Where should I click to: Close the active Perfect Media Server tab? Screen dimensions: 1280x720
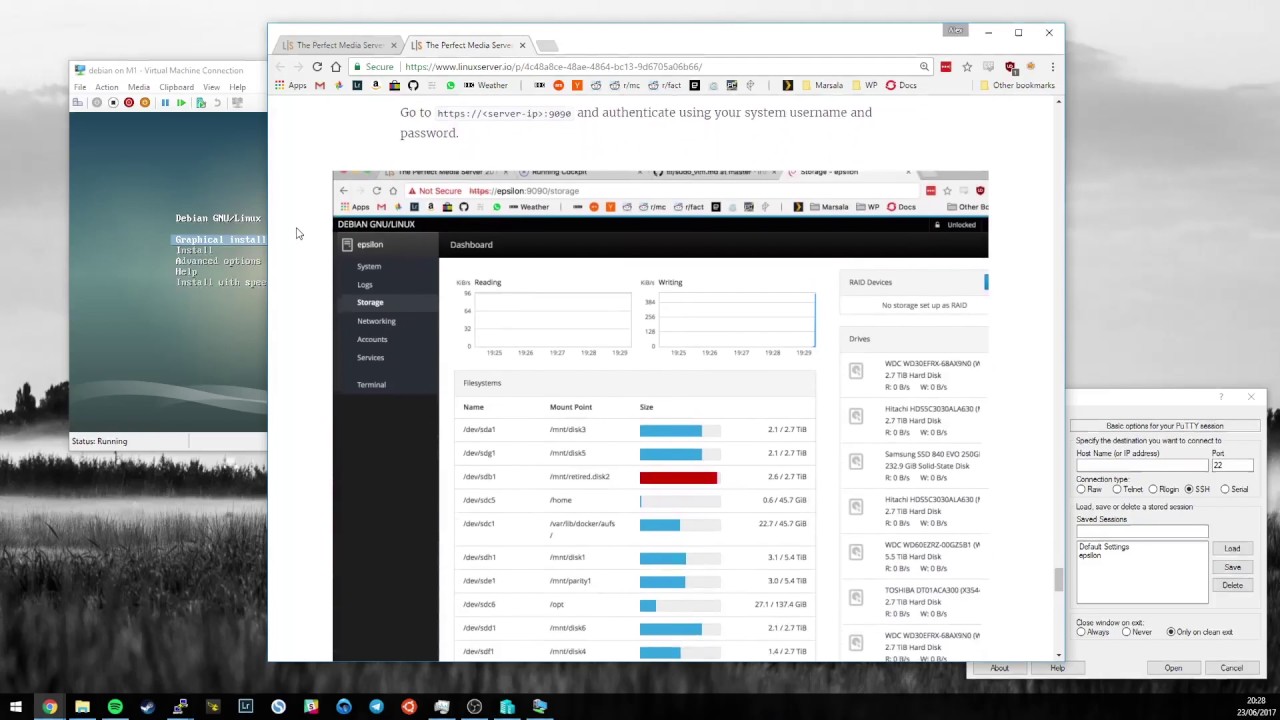pyautogui.click(x=522, y=45)
